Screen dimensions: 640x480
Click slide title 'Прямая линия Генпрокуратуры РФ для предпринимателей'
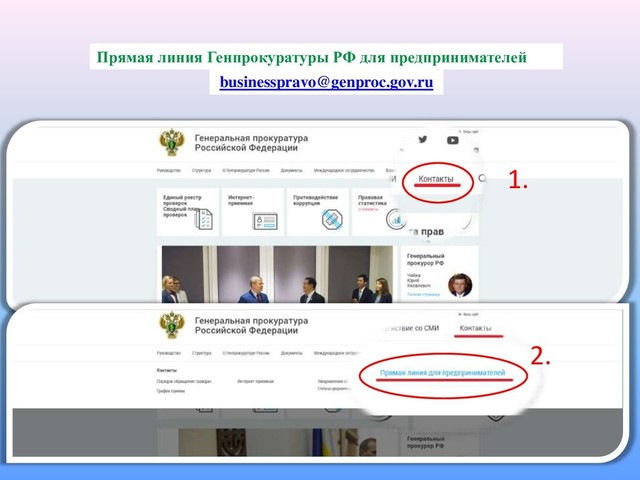pyautogui.click(x=312, y=57)
